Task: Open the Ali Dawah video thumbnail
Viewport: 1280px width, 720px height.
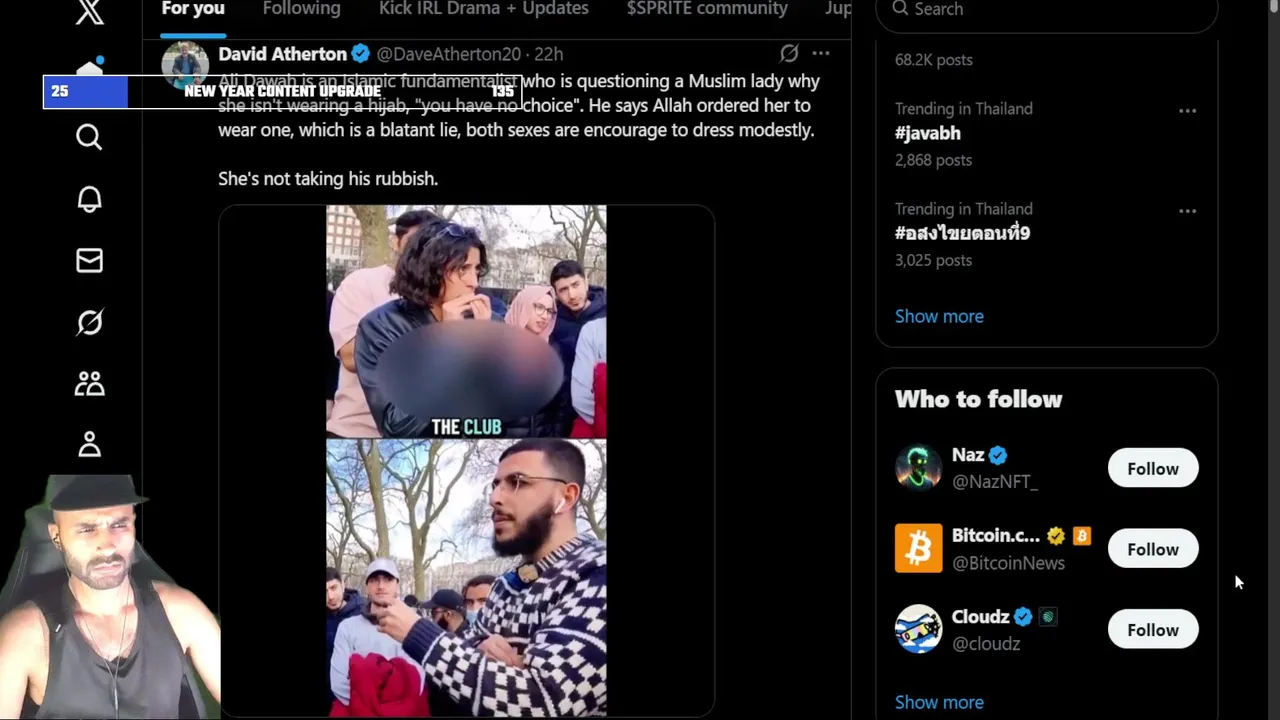Action: [x=466, y=460]
